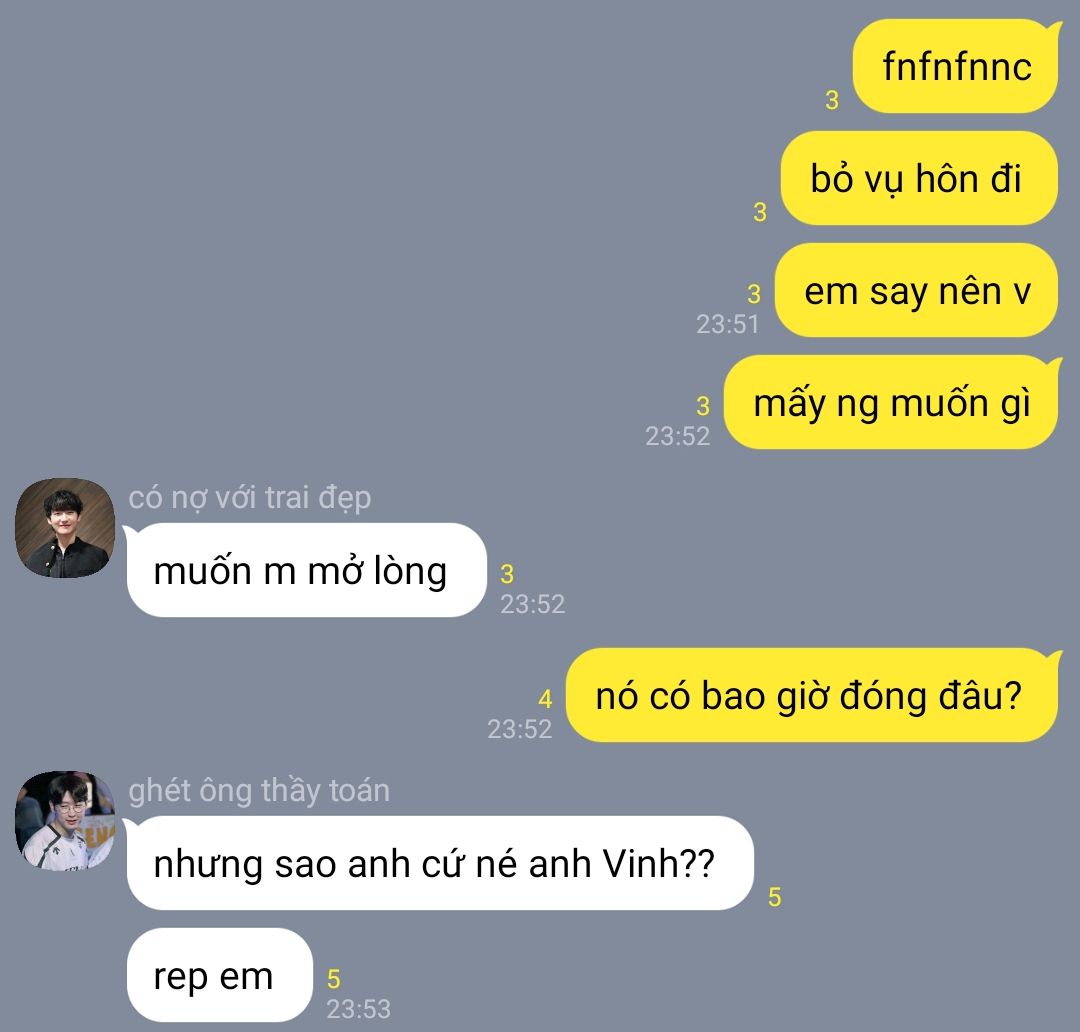The height and width of the screenshot is (1032, 1080).
Task: Select the "nhưng sao anh cứ né anh Vinh??" bubble
Action: point(439,863)
